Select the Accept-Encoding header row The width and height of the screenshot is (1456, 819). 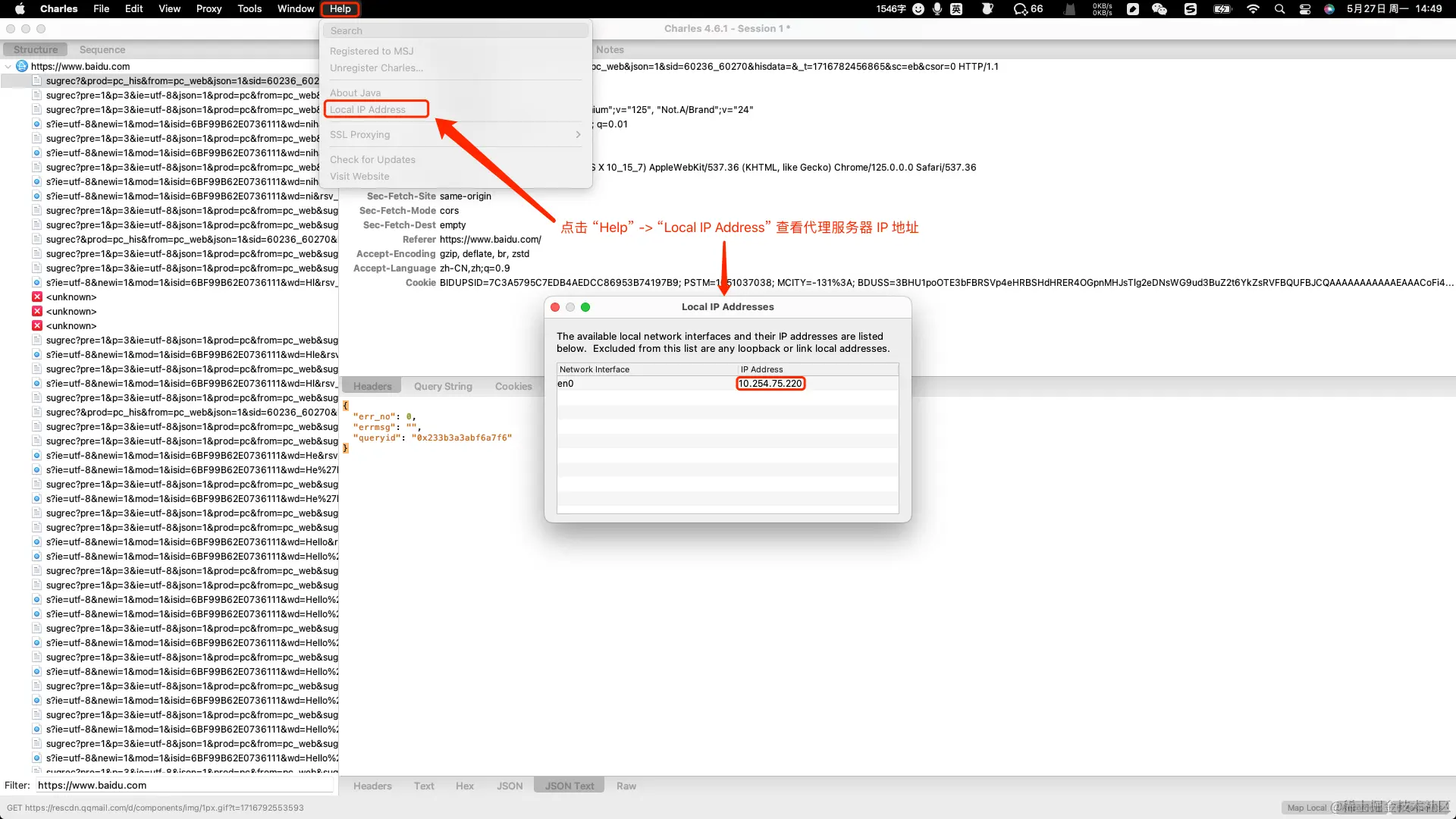[x=443, y=254]
